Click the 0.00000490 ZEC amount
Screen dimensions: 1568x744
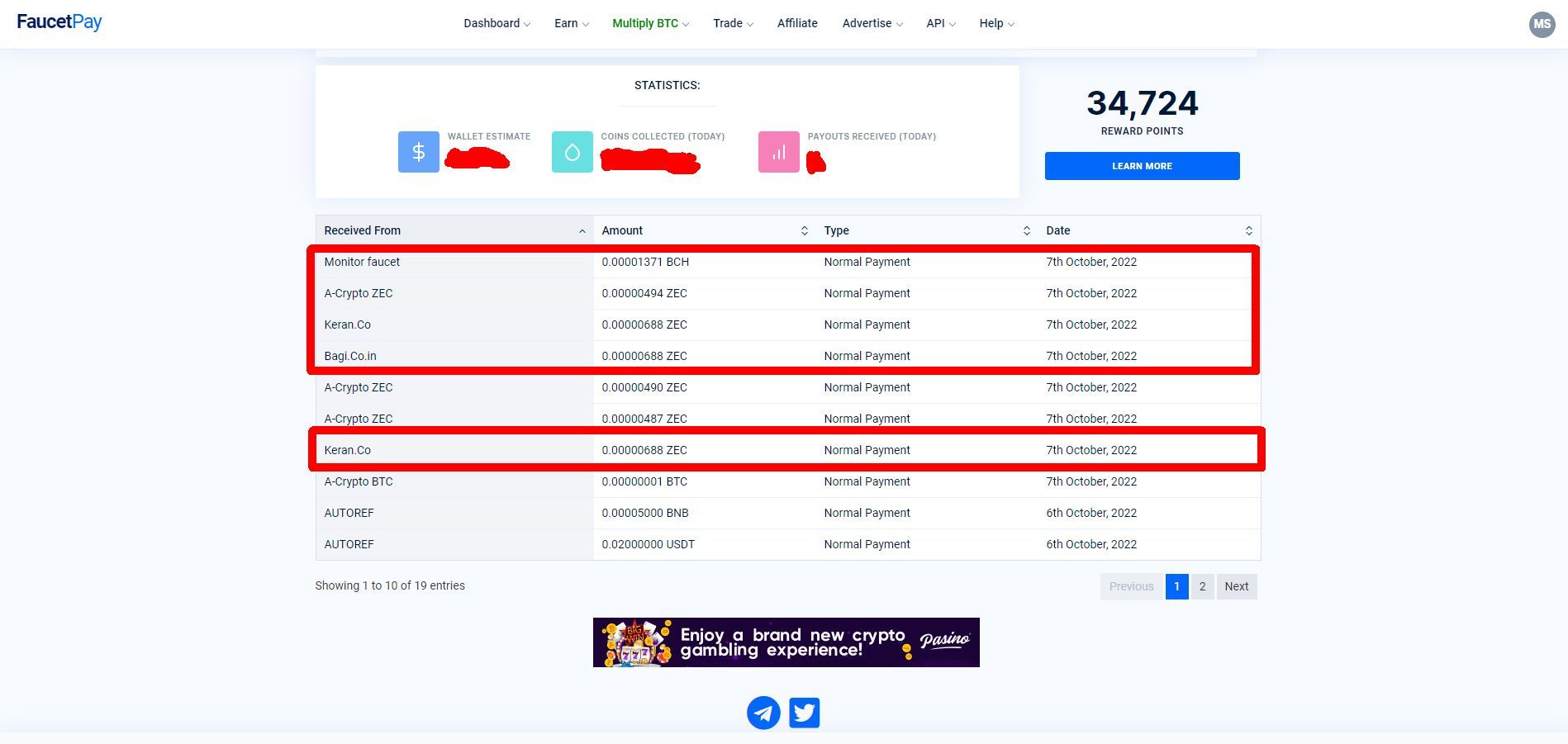coord(644,387)
